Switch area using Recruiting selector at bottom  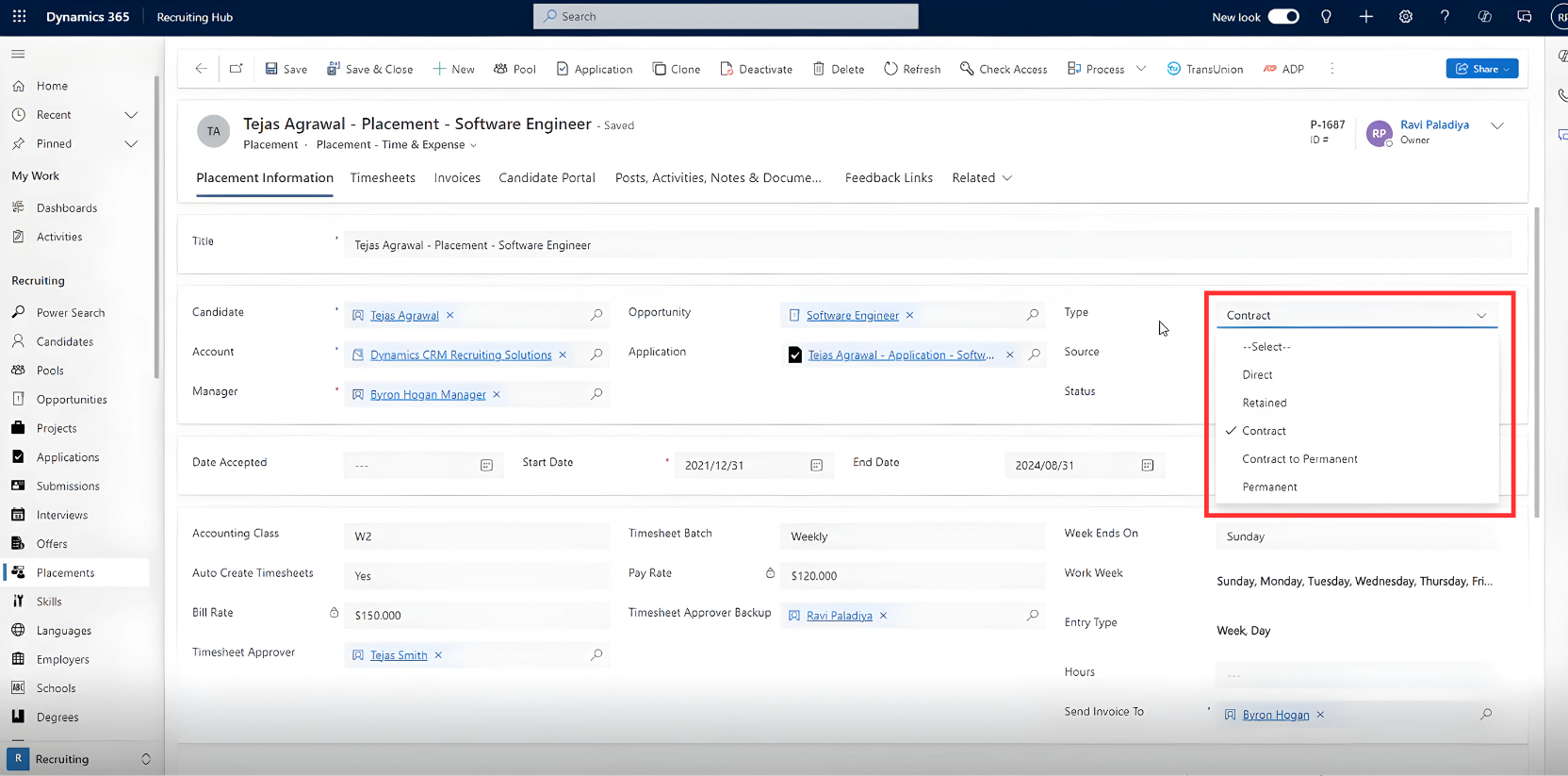pyautogui.click(x=80, y=759)
